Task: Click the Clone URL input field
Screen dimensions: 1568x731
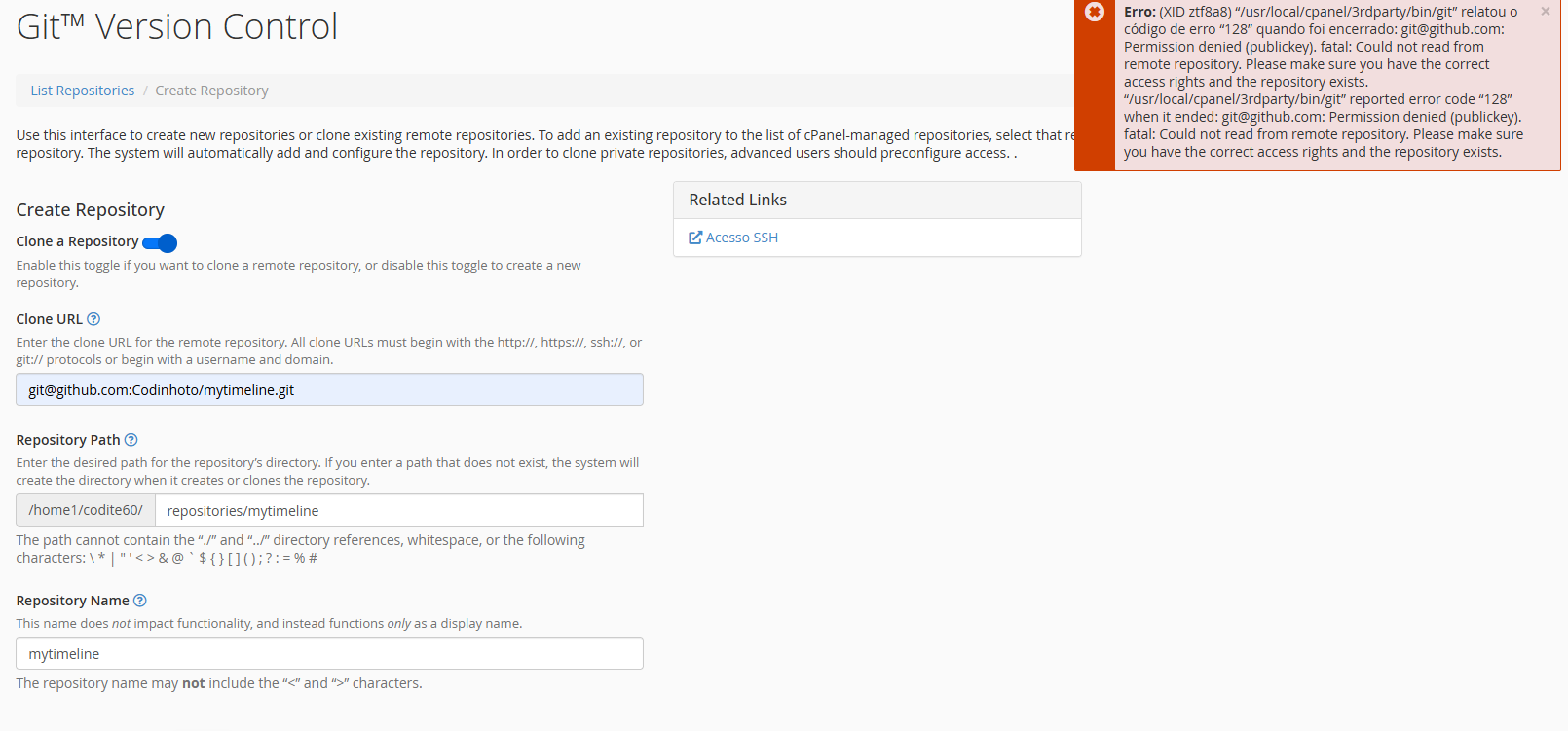Action: pyautogui.click(x=329, y=389)
